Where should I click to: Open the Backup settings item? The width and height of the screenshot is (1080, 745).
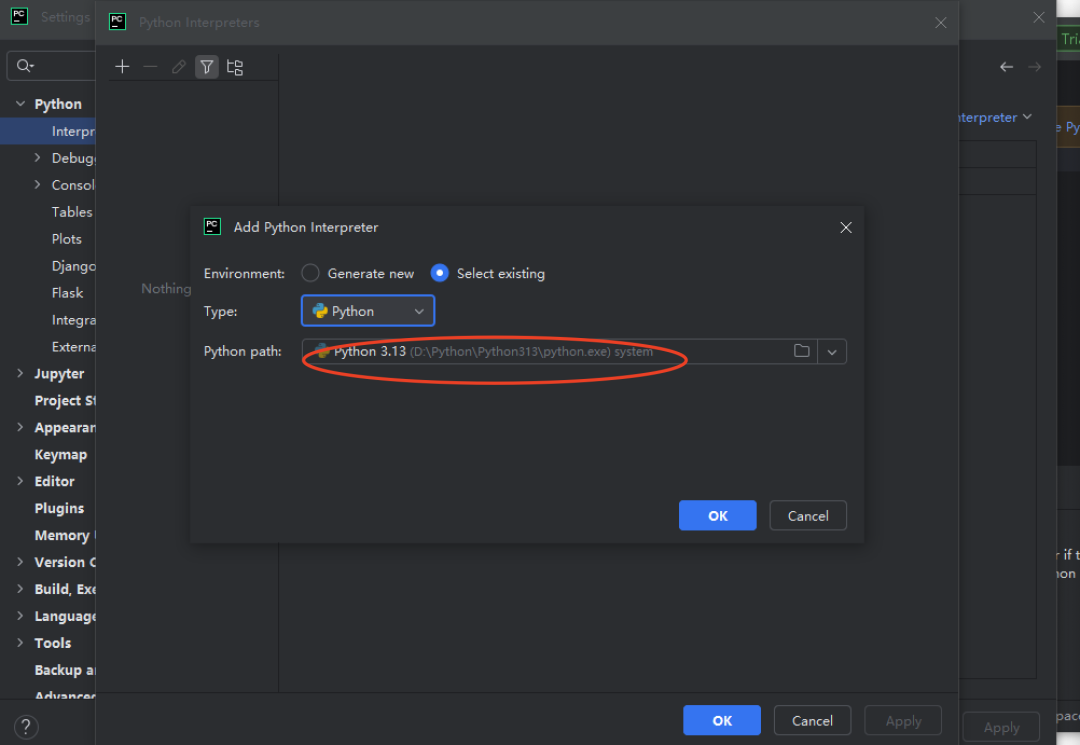click(65, 670)
